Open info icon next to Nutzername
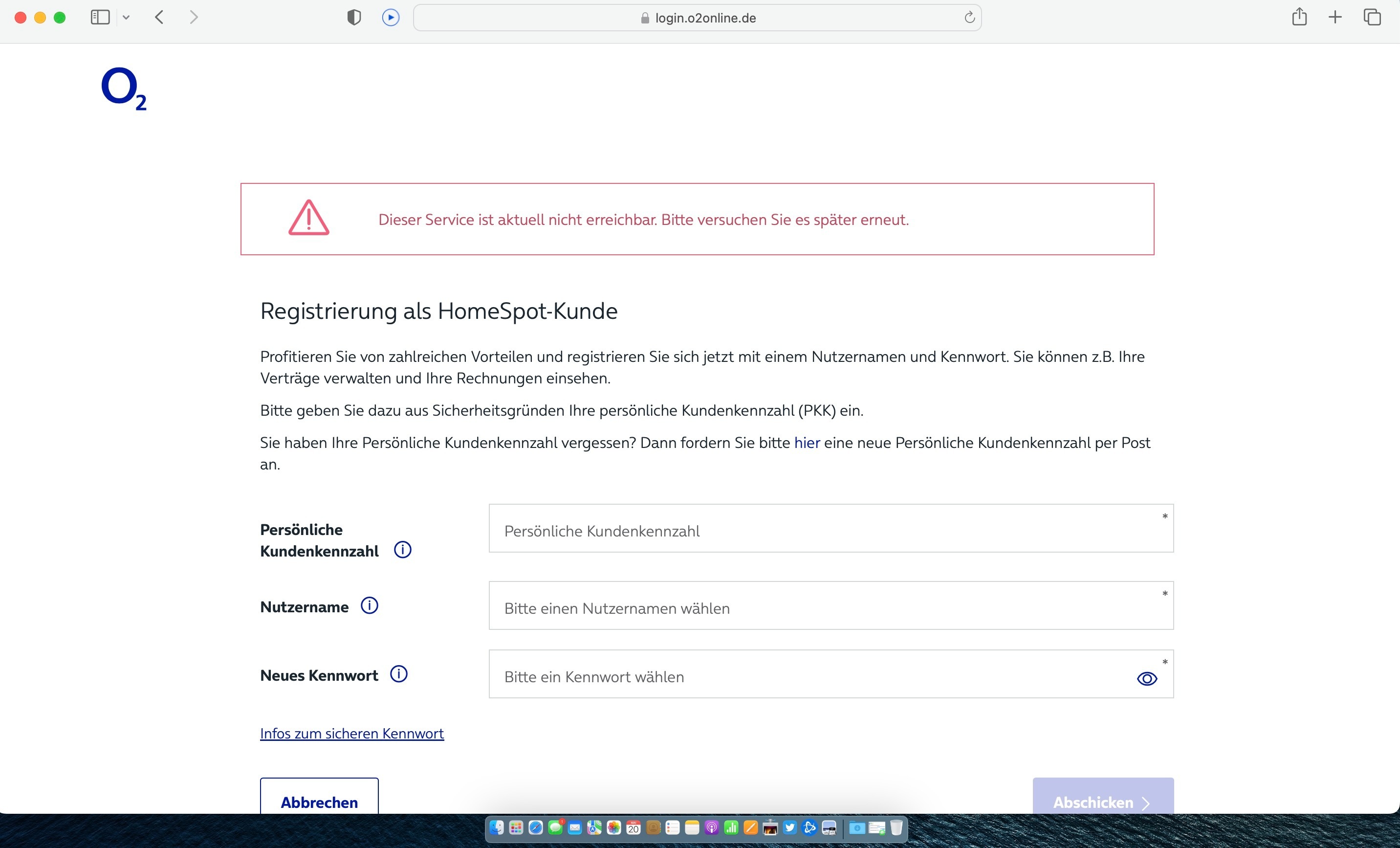1400x848 pixels. click(370, 605)
